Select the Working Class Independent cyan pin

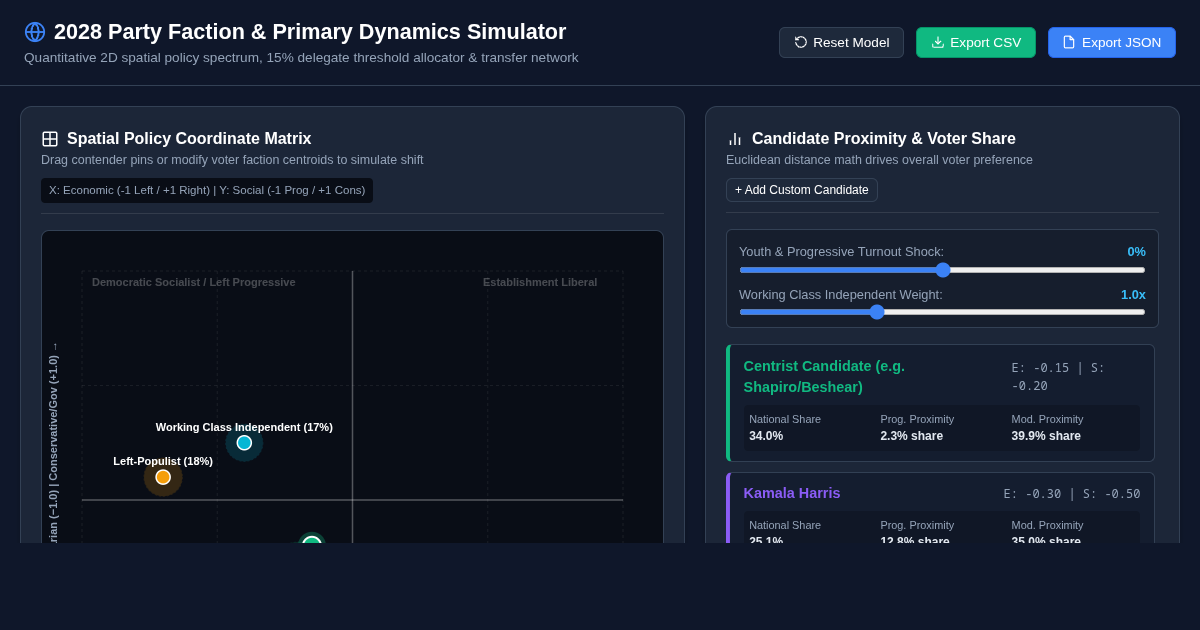pyautogui.click(x=244, y=443)
